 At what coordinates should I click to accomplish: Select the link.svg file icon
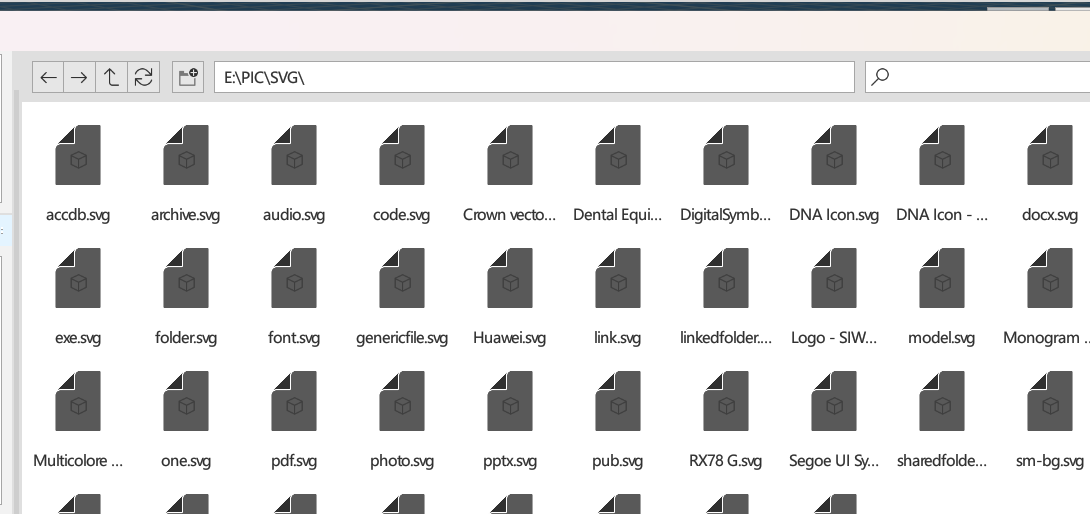click(x=618, y=278)
